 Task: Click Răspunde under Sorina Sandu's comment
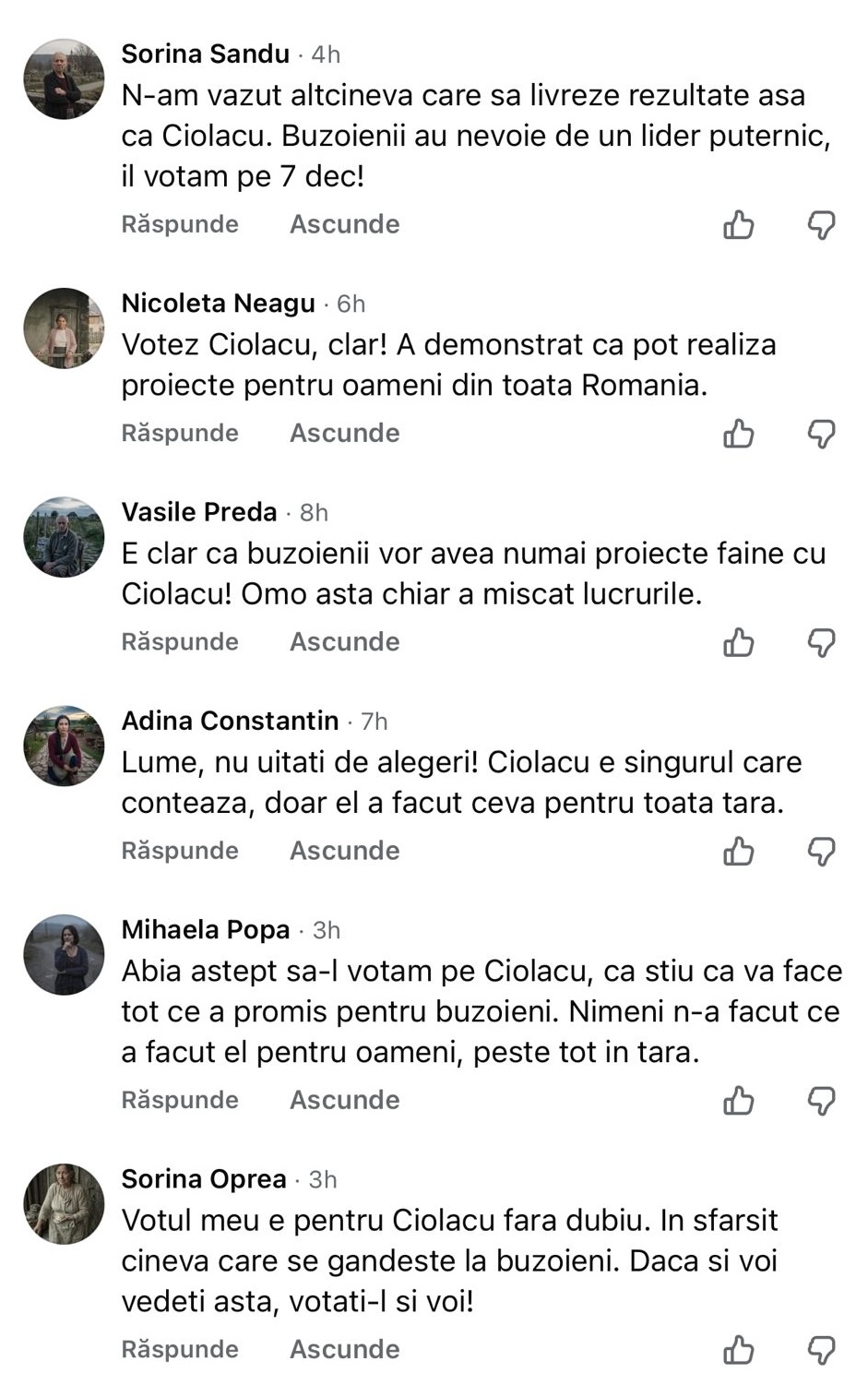pyautogui.click(x=180, y=224)
